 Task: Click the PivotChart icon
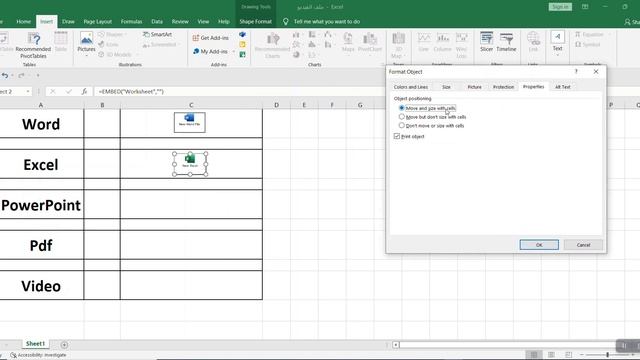[370, 42]
